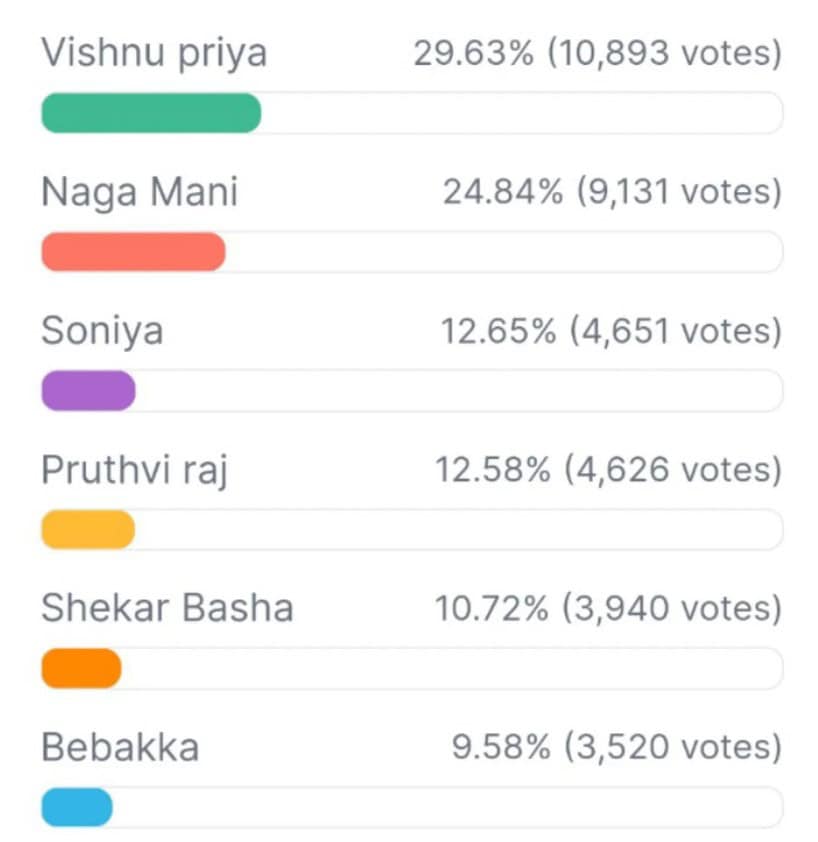
Task: Select the Soniya poll option label
Action: (x=102, y=331)
